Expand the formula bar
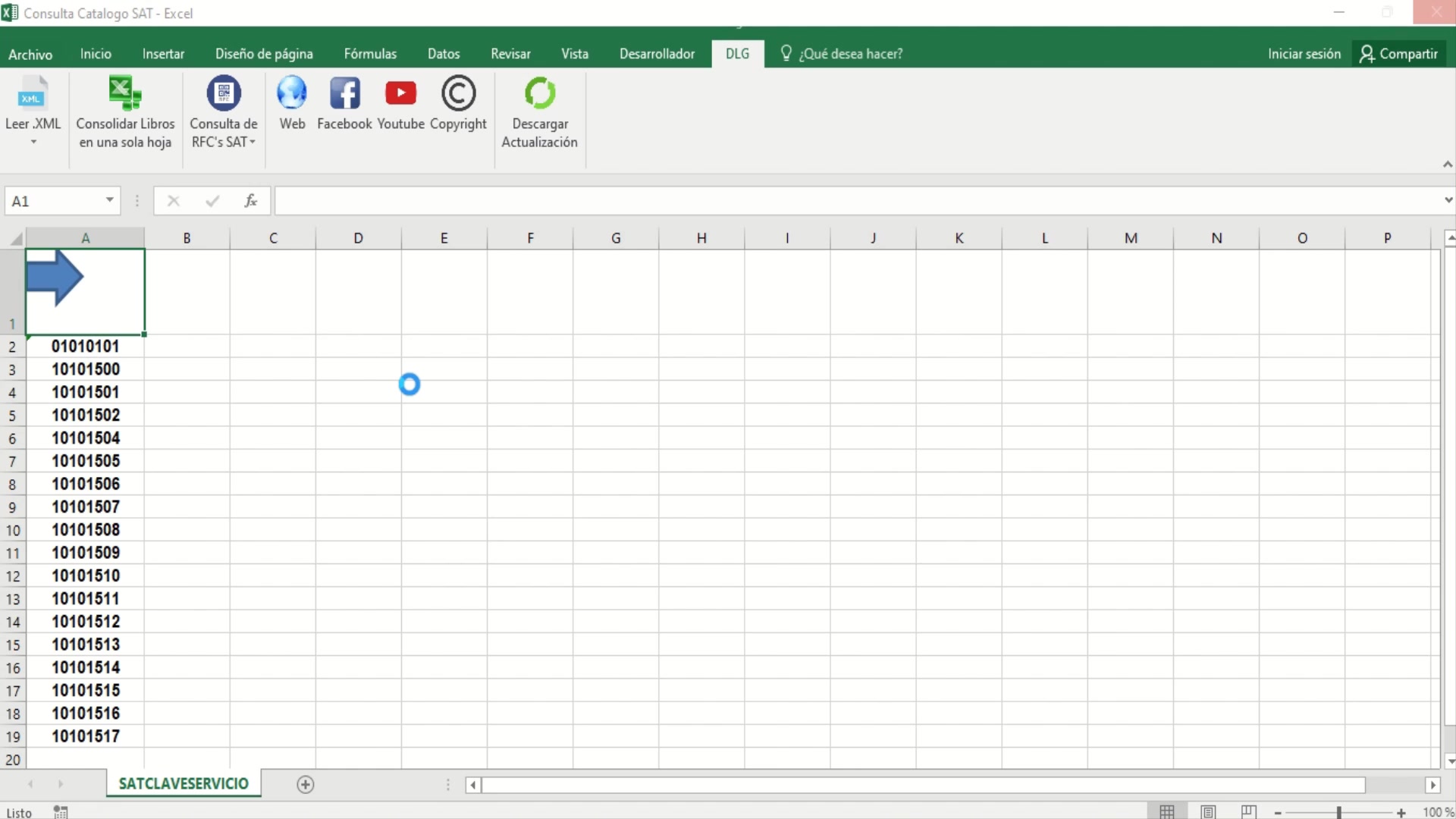1456x819 pixels. coord(1448,200)
